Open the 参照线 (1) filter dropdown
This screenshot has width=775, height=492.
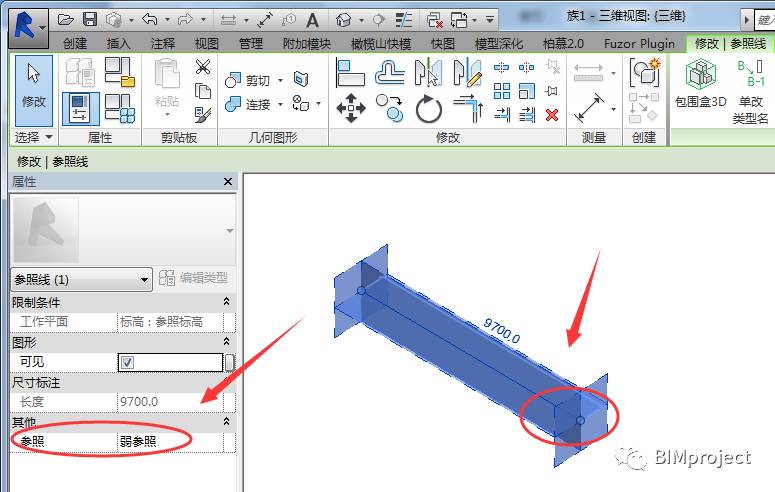tap(80, 279)
